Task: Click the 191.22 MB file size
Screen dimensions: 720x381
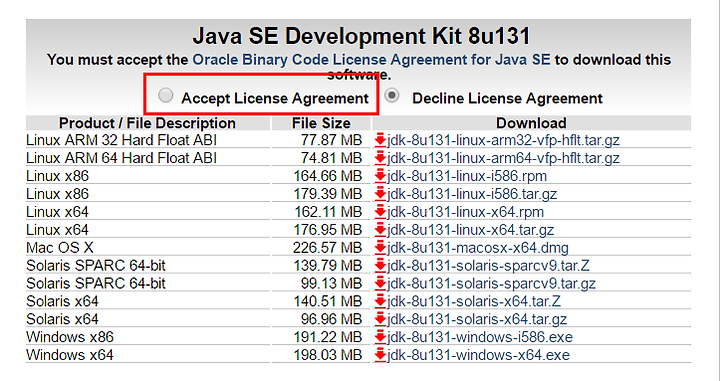Action: 328,337
